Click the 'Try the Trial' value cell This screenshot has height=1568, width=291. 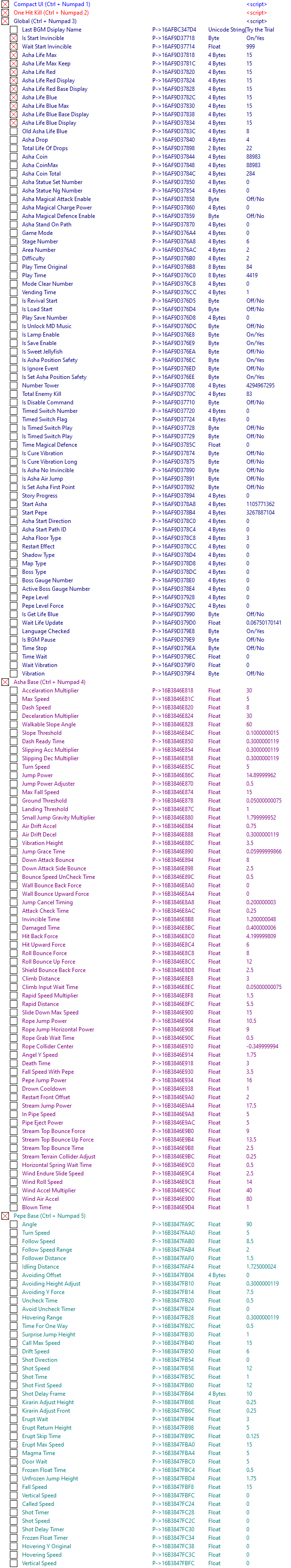[260, 30]
